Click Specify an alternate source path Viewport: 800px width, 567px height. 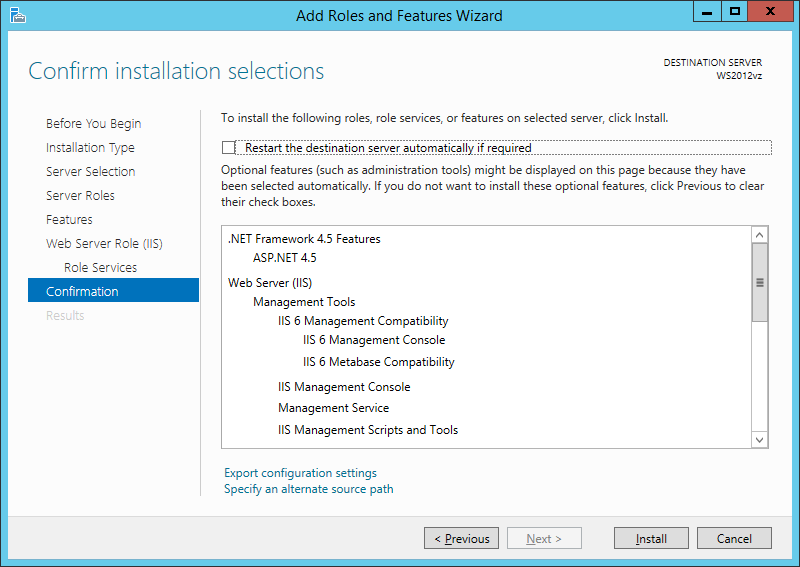tap(308, 489)
